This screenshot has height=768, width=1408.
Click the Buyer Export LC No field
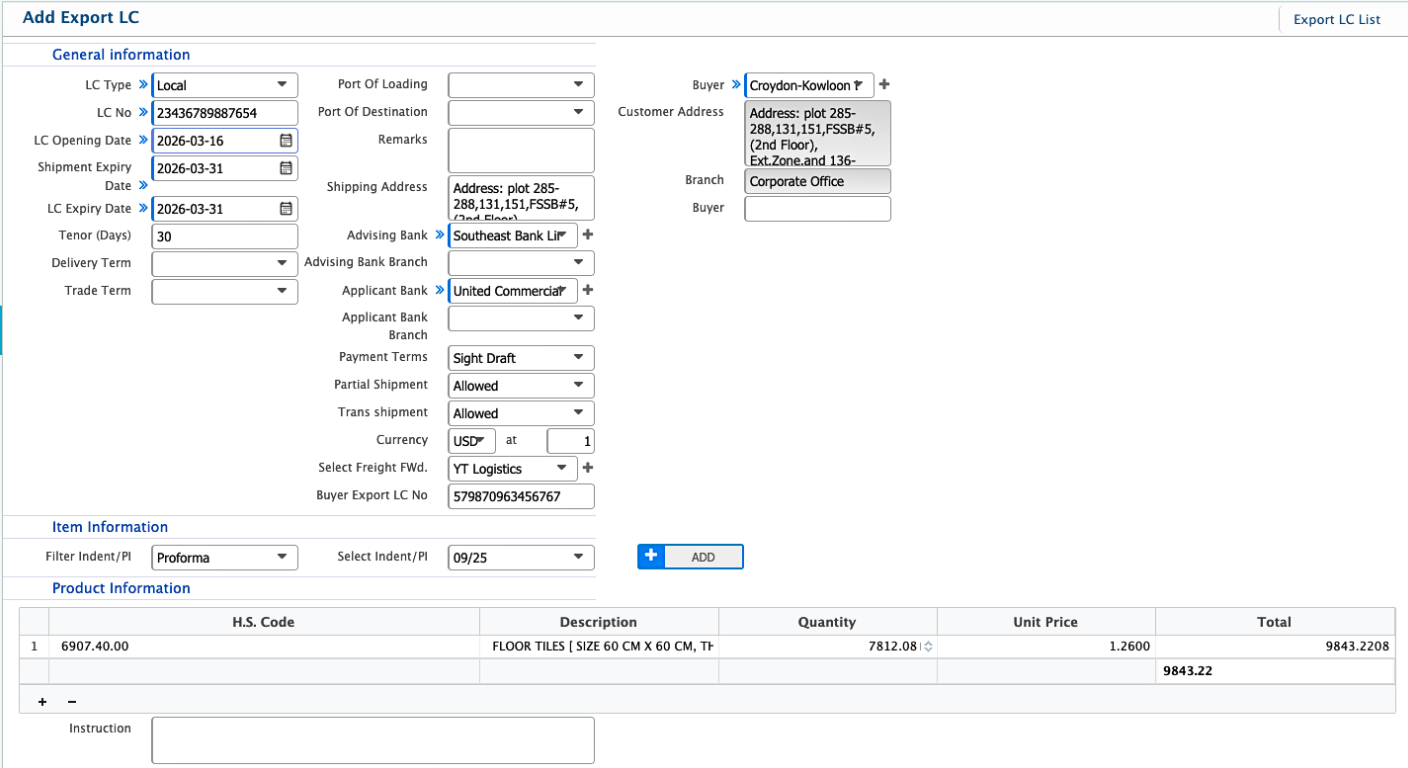click(x=521, y=496)
